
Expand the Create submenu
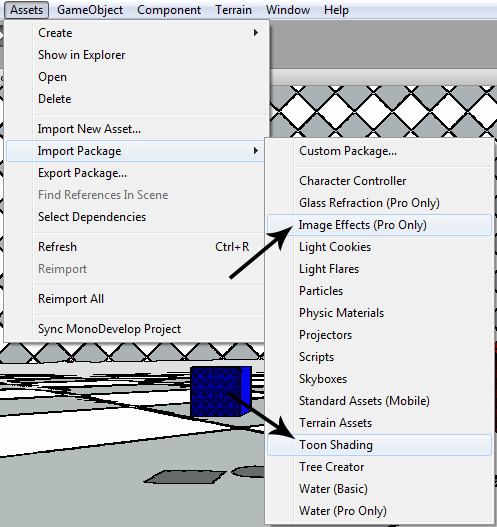pos(135,33)
